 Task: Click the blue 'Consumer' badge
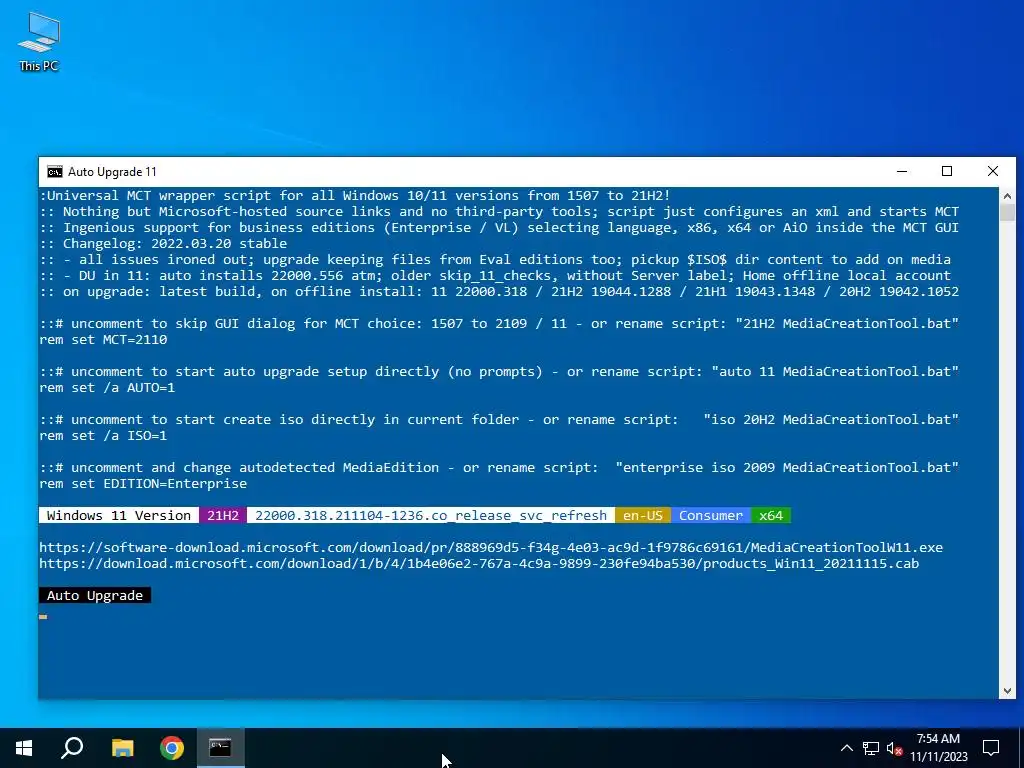pyautogui.click(x=711, y=515)
